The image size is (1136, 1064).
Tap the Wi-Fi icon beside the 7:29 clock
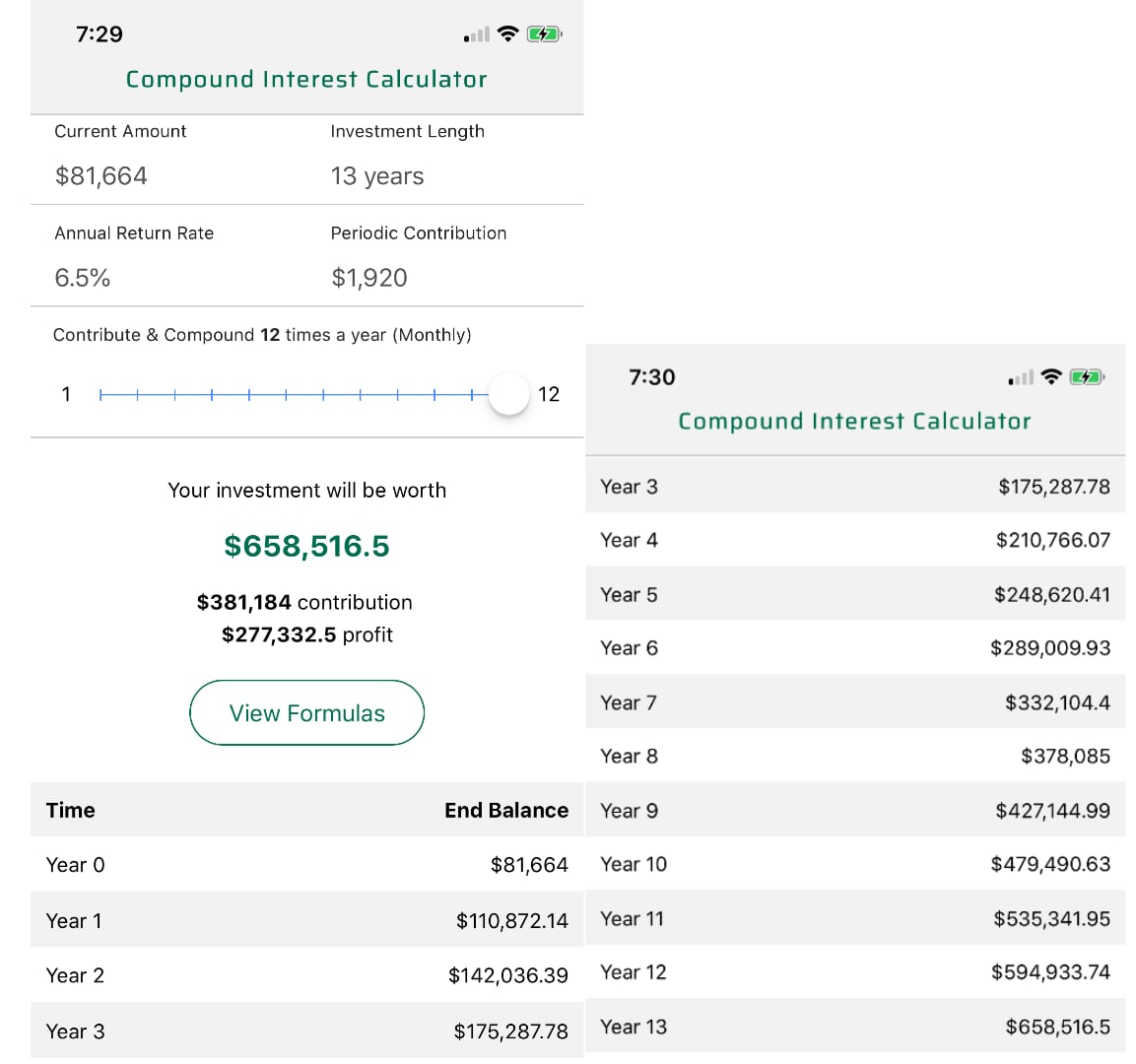(x=508, y=34)
